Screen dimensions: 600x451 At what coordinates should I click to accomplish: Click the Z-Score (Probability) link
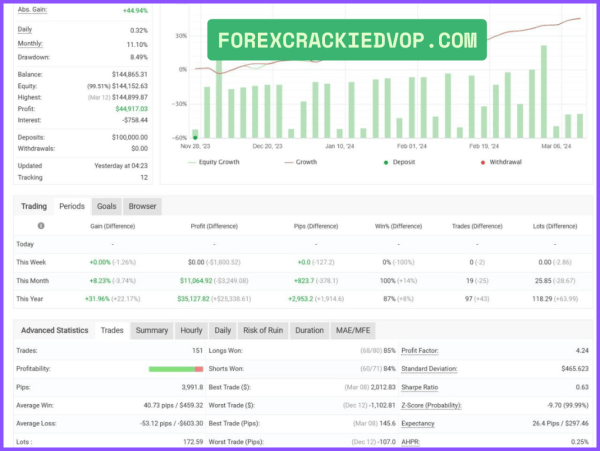pos(432,405)
